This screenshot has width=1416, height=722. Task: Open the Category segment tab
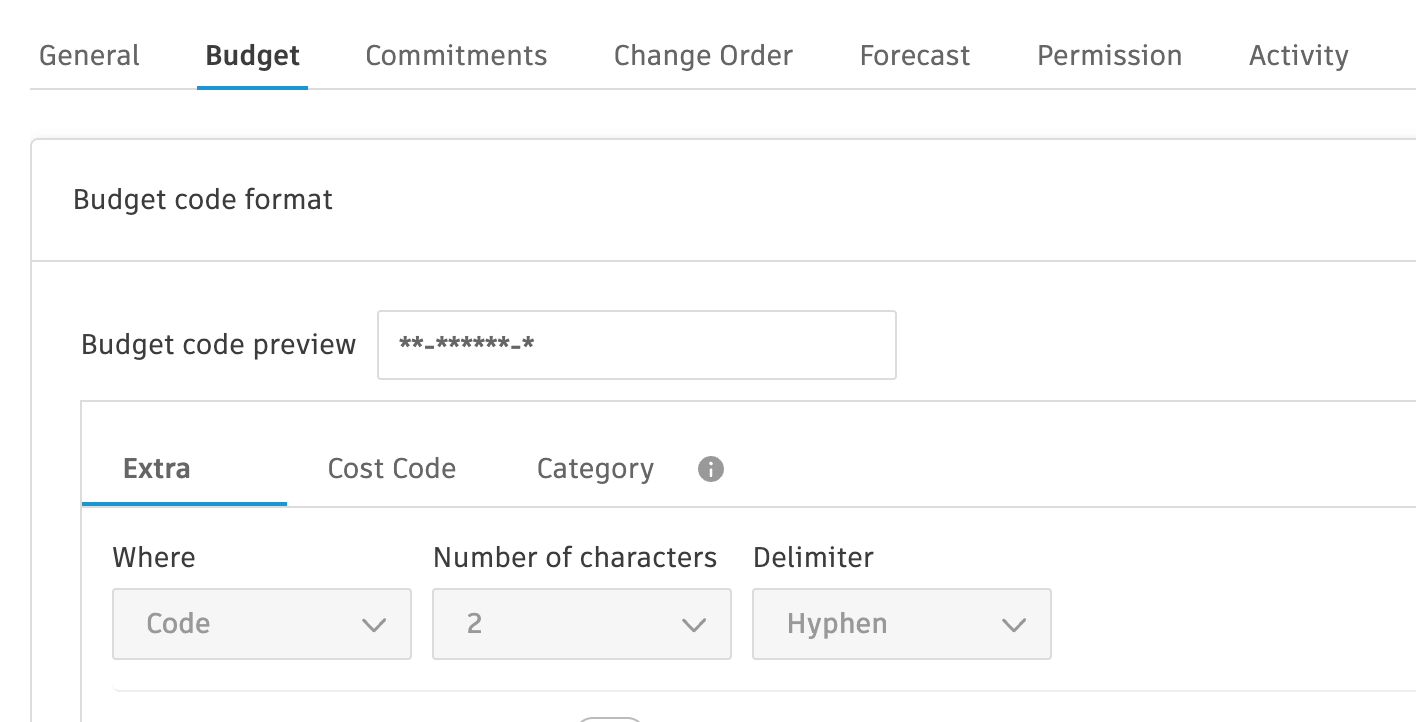click(x=595, y=469)
